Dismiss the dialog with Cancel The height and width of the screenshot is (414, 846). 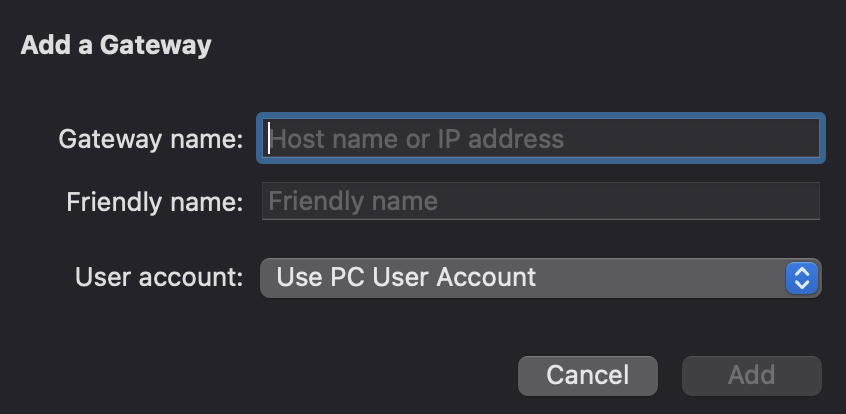[x=588, y=376]
